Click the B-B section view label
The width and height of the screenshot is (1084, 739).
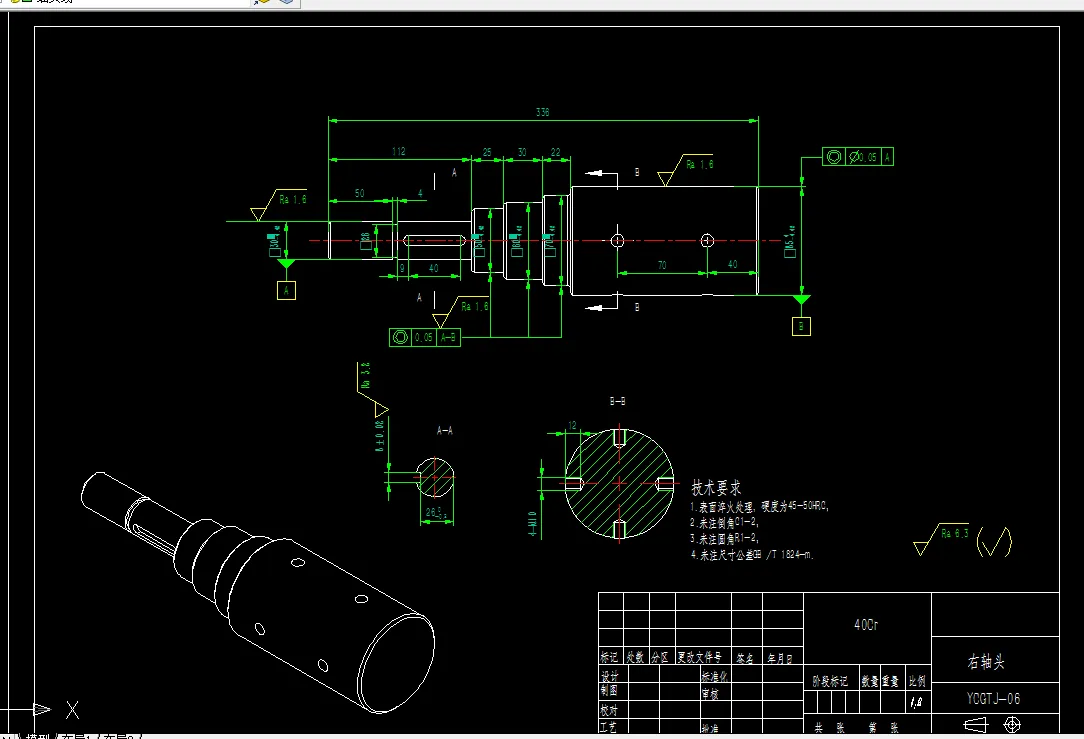point(617,401)
